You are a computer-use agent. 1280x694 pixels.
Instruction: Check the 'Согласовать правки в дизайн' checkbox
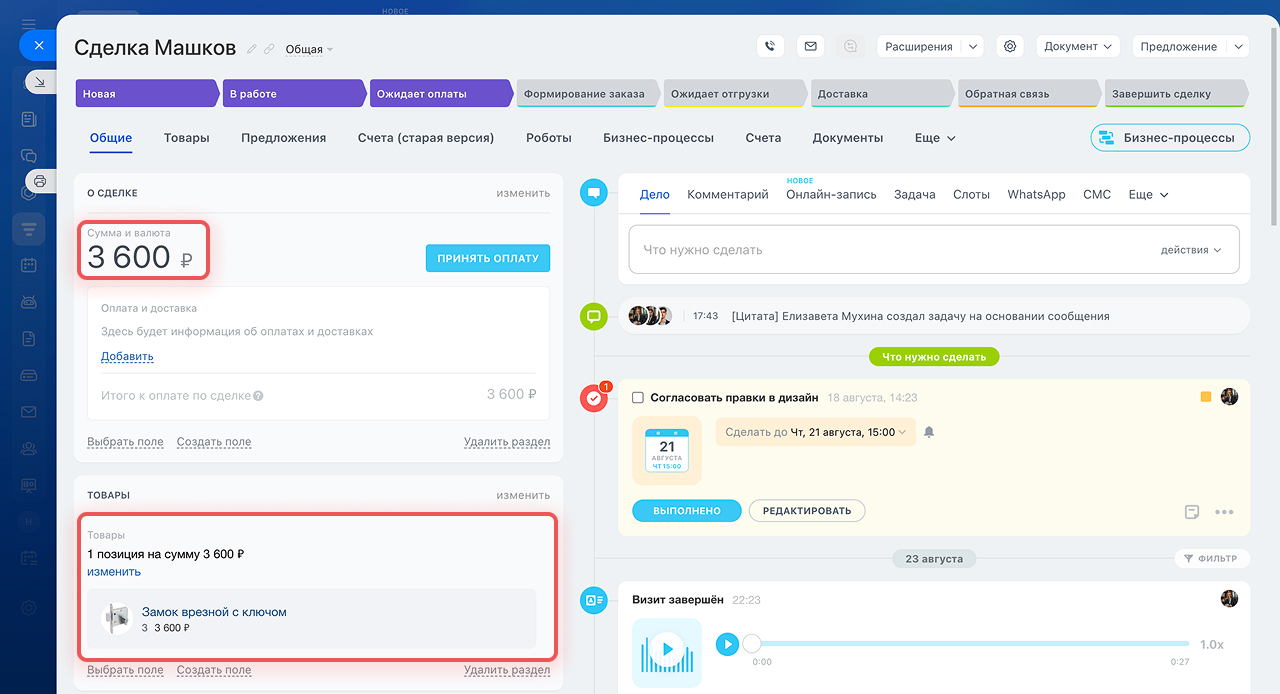pos(638,398)
